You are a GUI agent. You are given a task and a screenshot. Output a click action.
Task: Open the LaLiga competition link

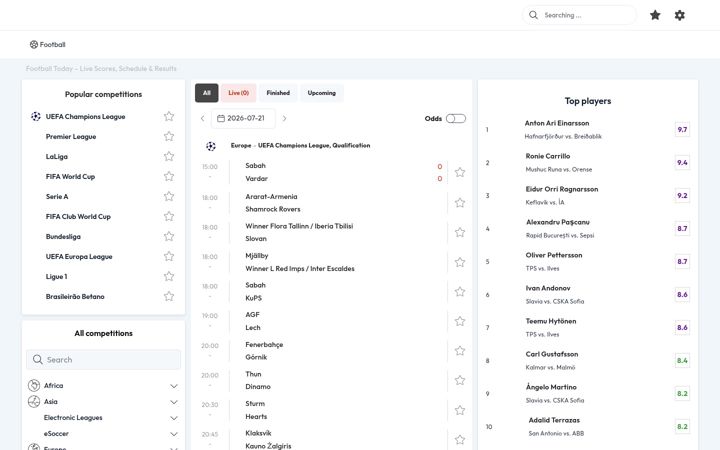[x=56, y=157]
